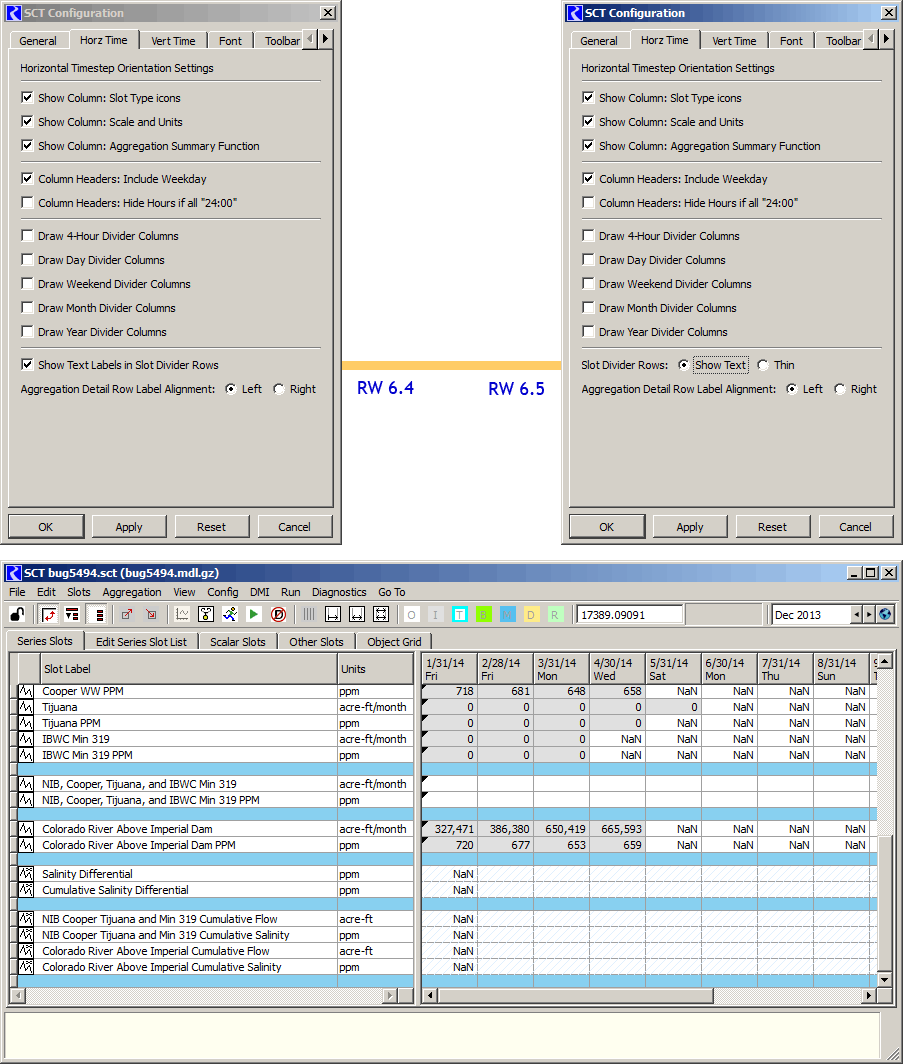The image size is (903, 1064).
Task: Click the unlock padlock icon in SCT toolbar
Action: (x=18, y=615)
